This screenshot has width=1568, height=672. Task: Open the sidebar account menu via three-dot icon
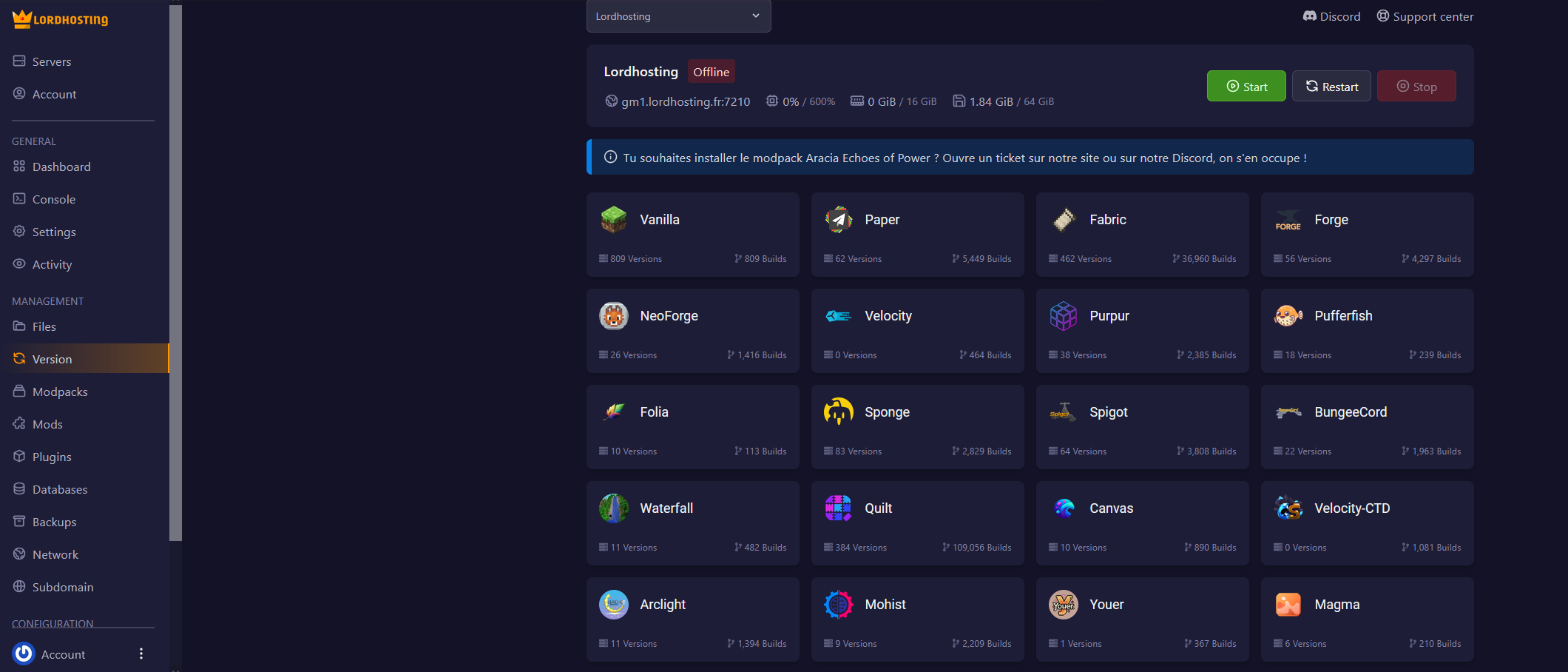pyautogui.click(x=141, y=653)
